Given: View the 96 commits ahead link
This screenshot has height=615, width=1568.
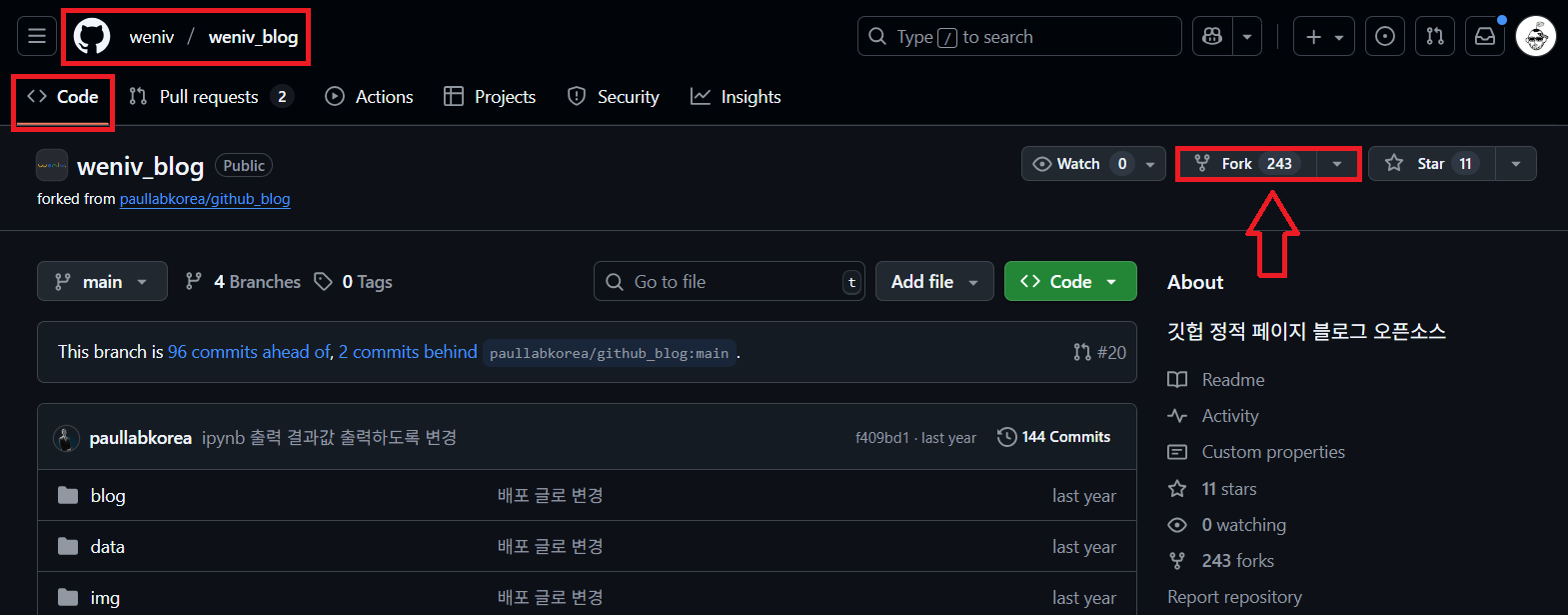Looking at the screenshot, I should (x=250, y=352).
